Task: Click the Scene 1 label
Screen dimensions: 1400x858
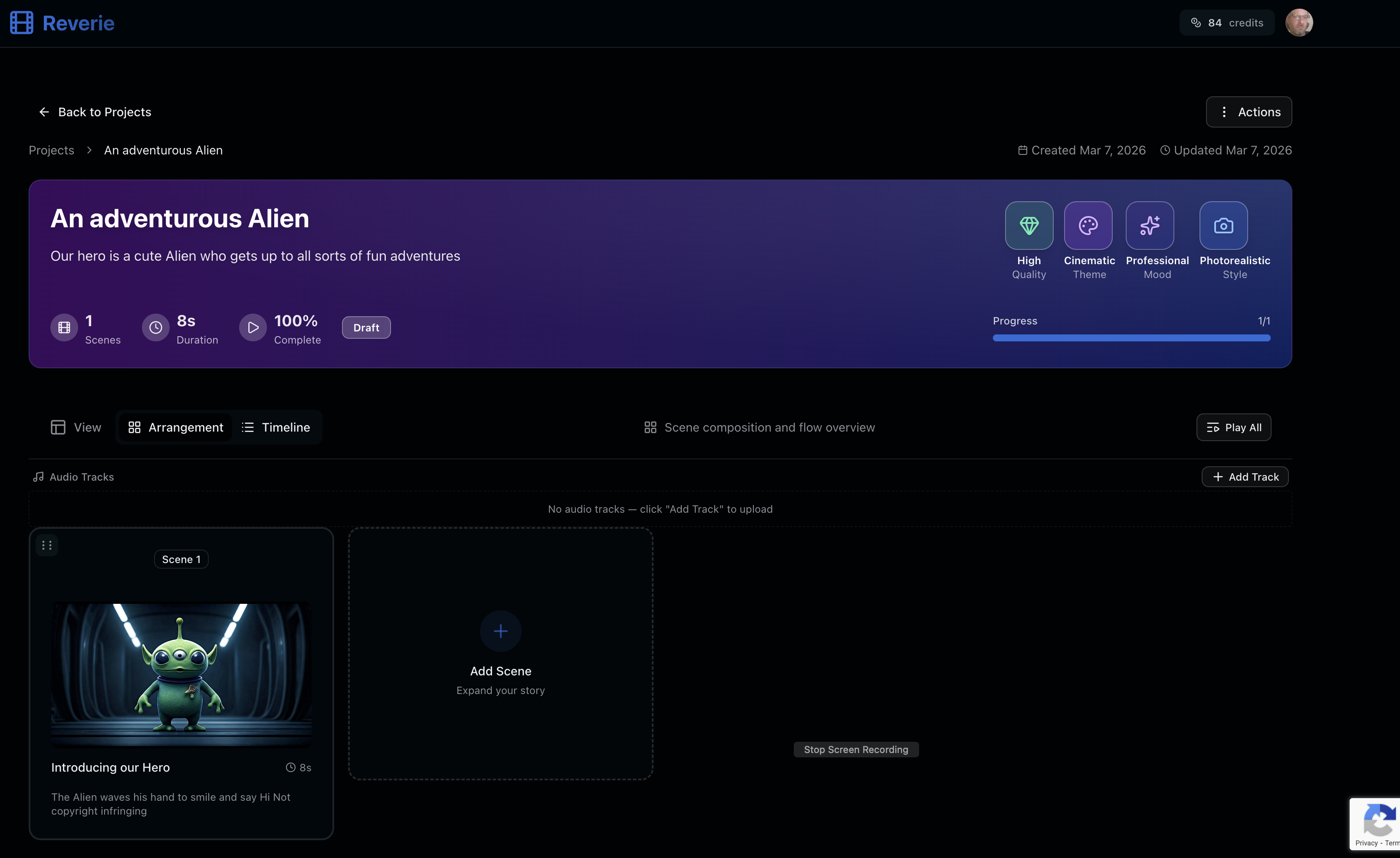Action: click(x=181, y=559)
